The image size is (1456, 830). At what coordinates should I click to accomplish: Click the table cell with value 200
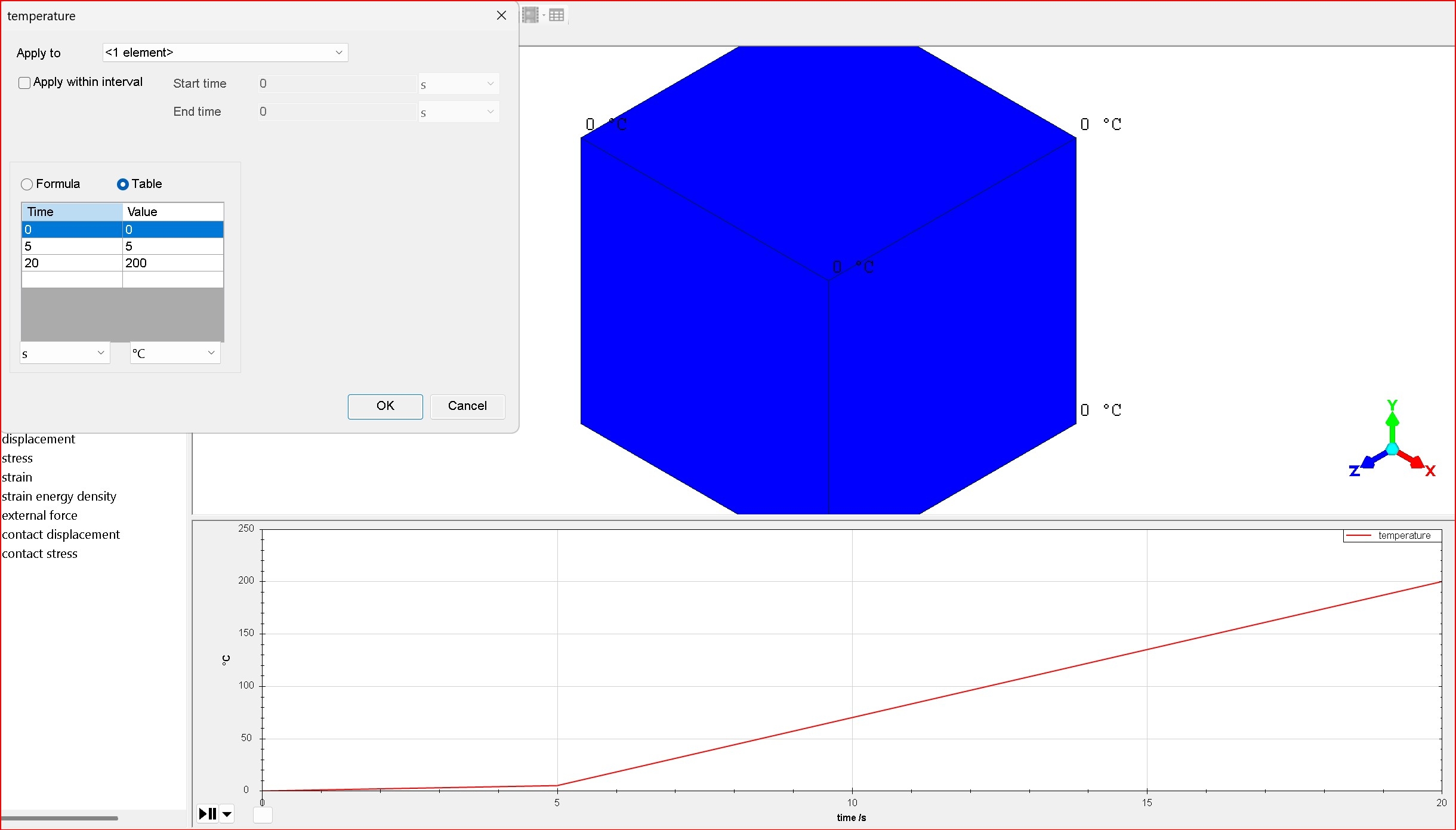[172, 263]
